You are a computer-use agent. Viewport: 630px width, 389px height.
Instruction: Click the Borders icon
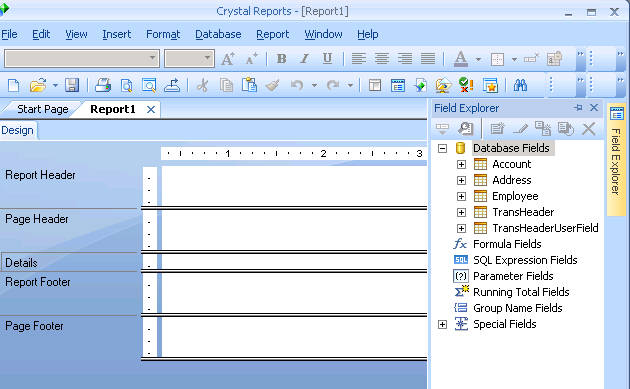pos(497,59)
